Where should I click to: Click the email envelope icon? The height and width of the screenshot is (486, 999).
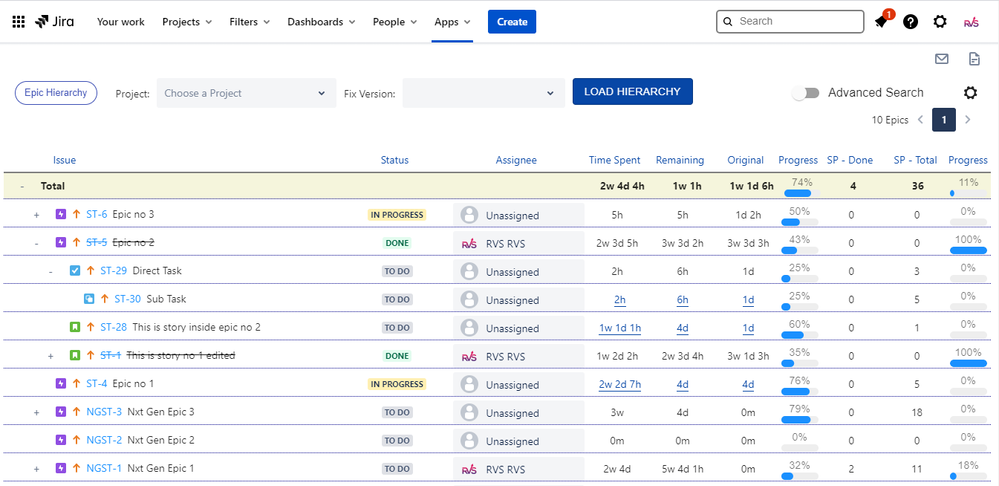click(941, 59)
